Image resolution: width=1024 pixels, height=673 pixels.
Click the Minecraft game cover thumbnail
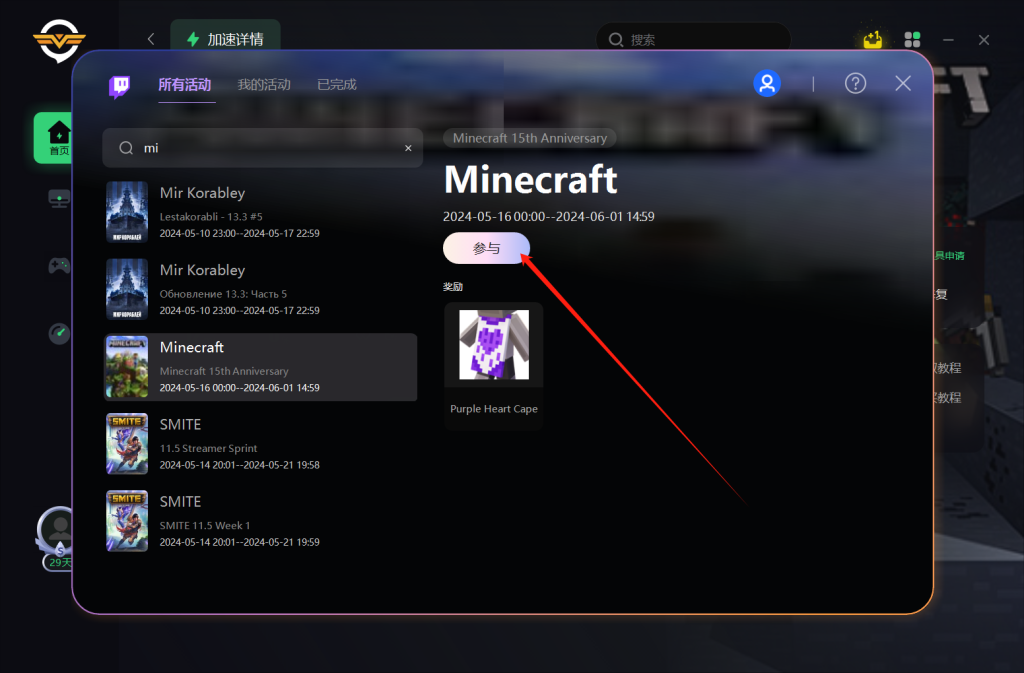coord(127,367)
